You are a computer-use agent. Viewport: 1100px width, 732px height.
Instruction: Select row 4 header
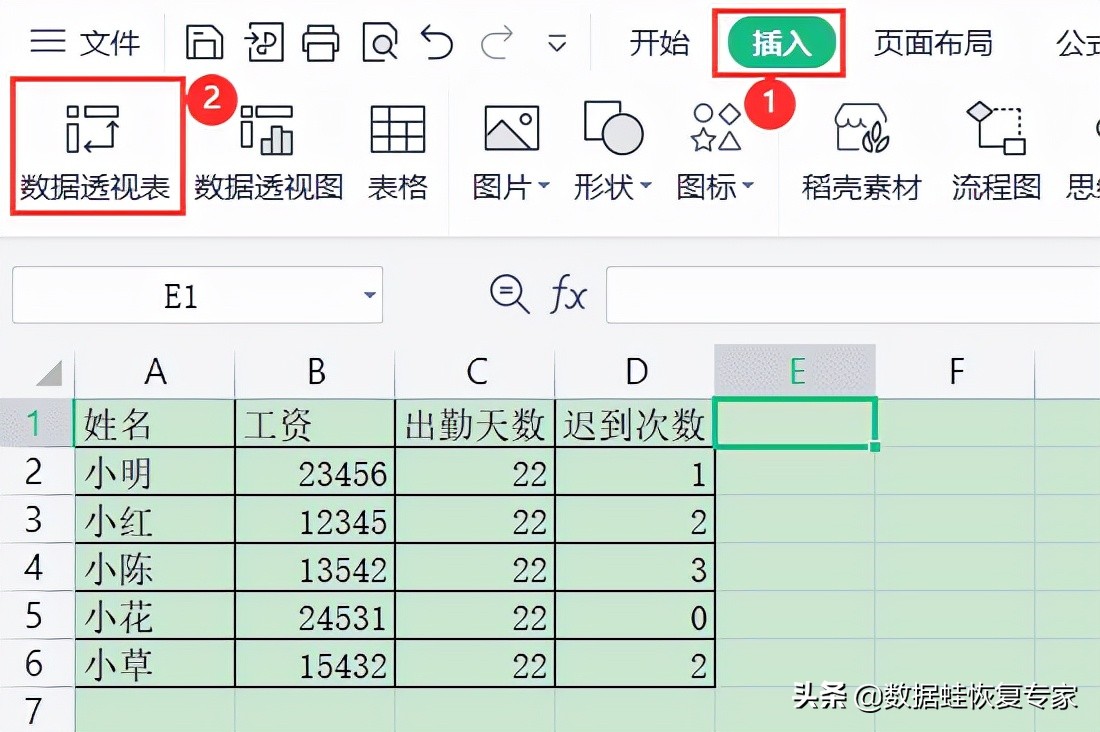click(36, 567)
